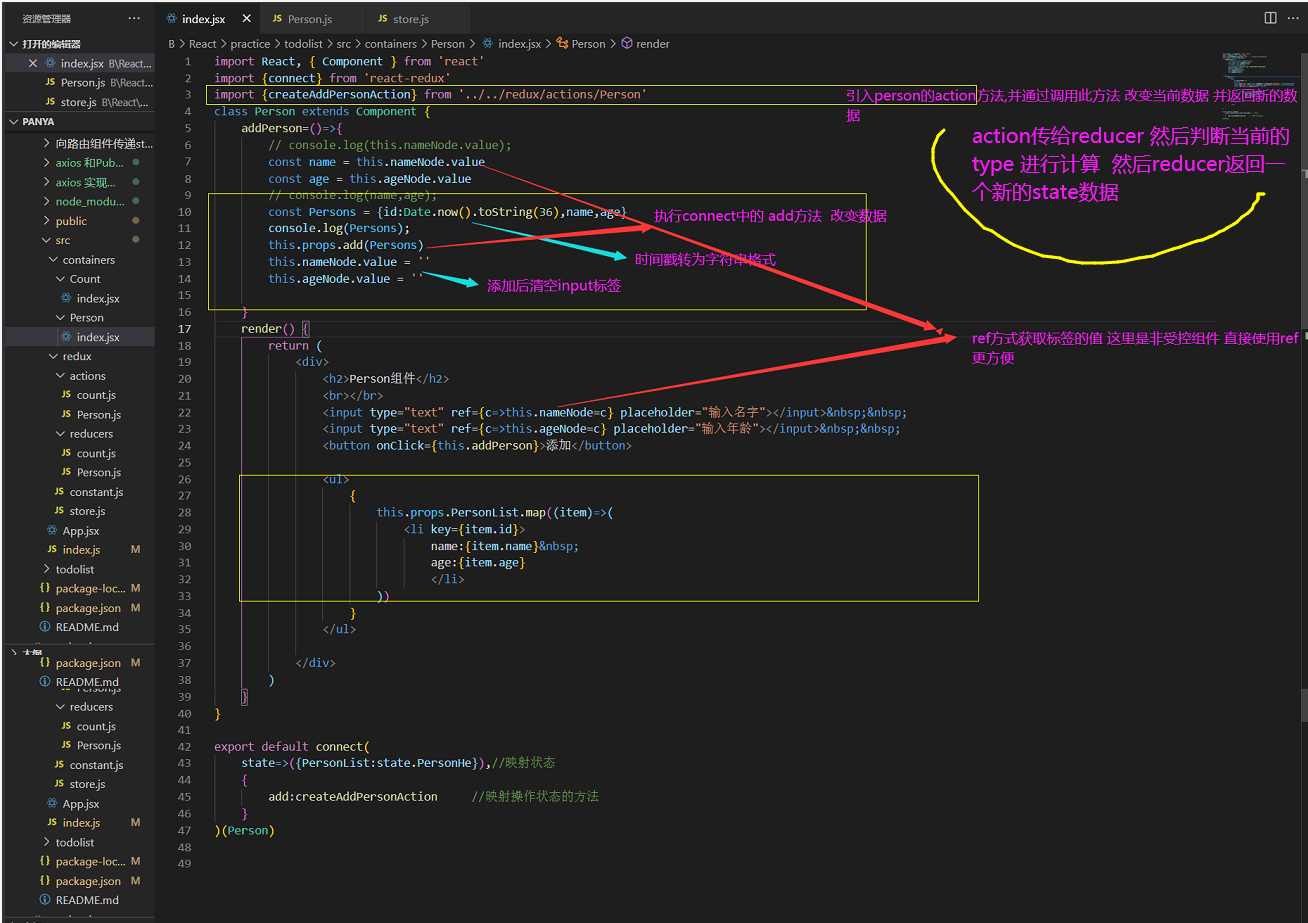This screenshot has width=1308, height=923.
Task: Select index.jsx under the Person folder
Action: 98,337
